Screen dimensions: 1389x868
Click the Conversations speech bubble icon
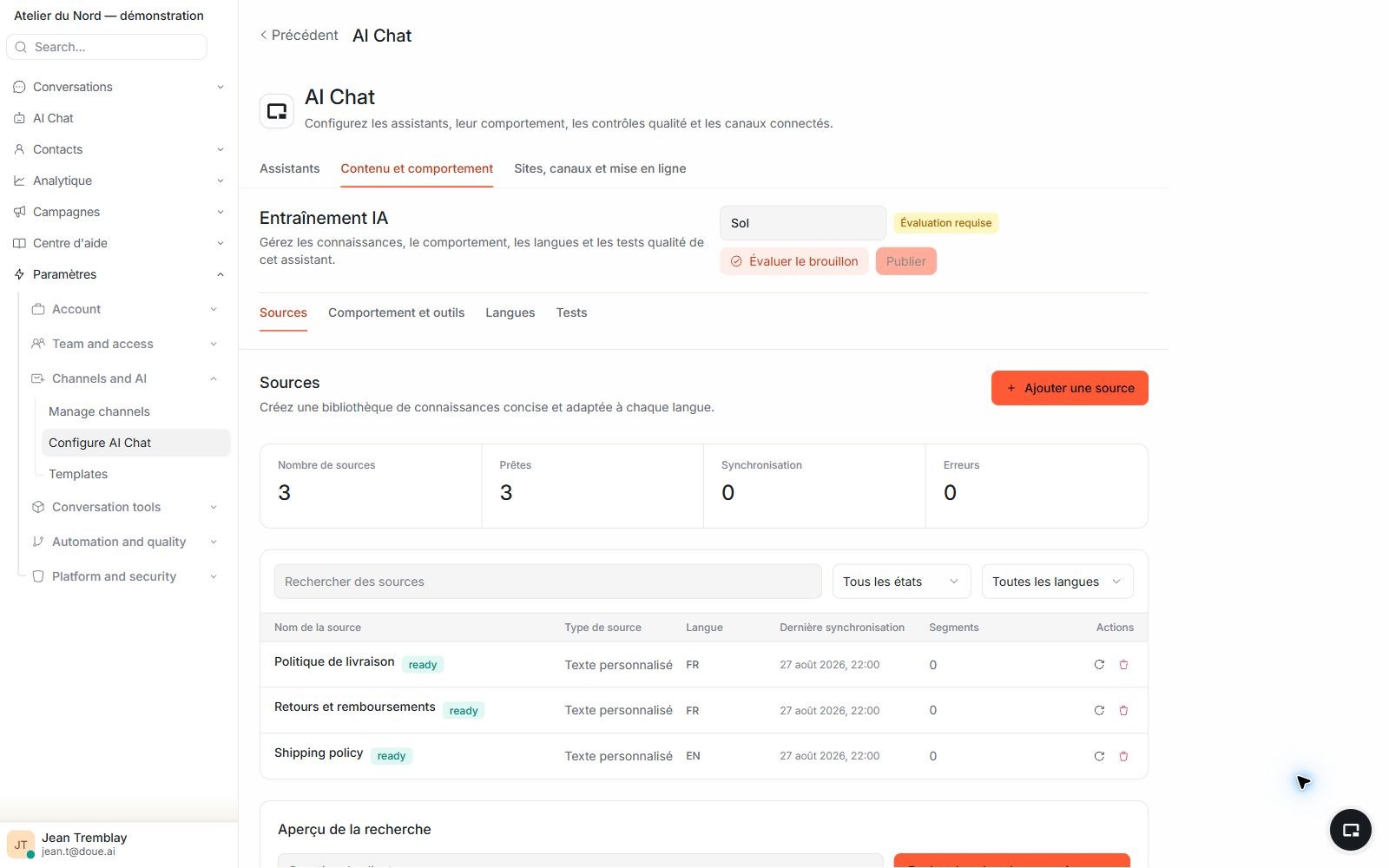19,87
